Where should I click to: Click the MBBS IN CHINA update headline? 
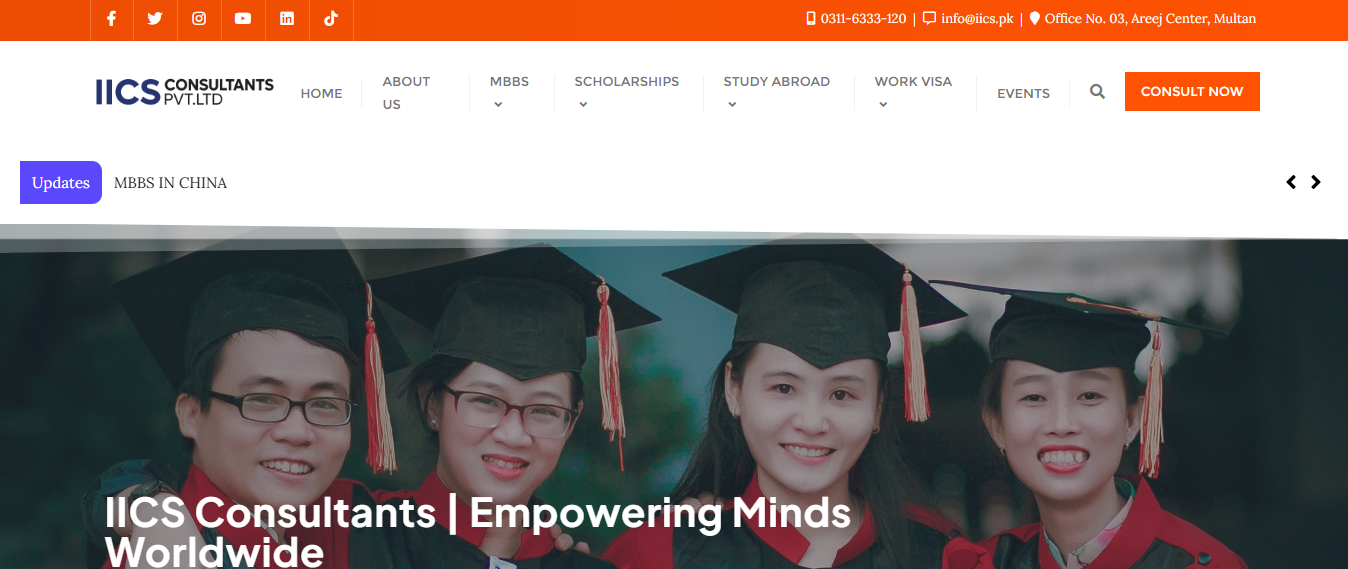tap(170, 183)
